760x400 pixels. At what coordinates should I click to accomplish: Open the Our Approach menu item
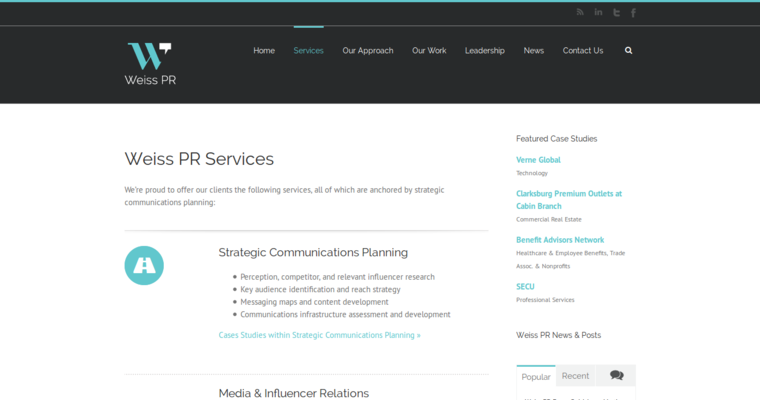[x=368, y=50]
